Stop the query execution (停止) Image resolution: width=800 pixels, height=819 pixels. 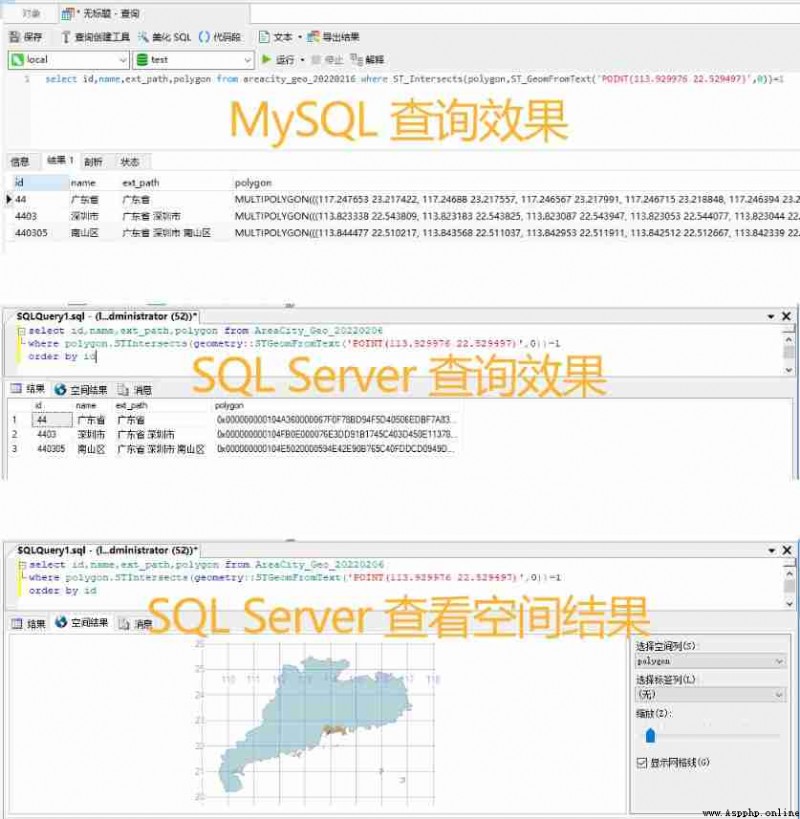pos(327,60)
